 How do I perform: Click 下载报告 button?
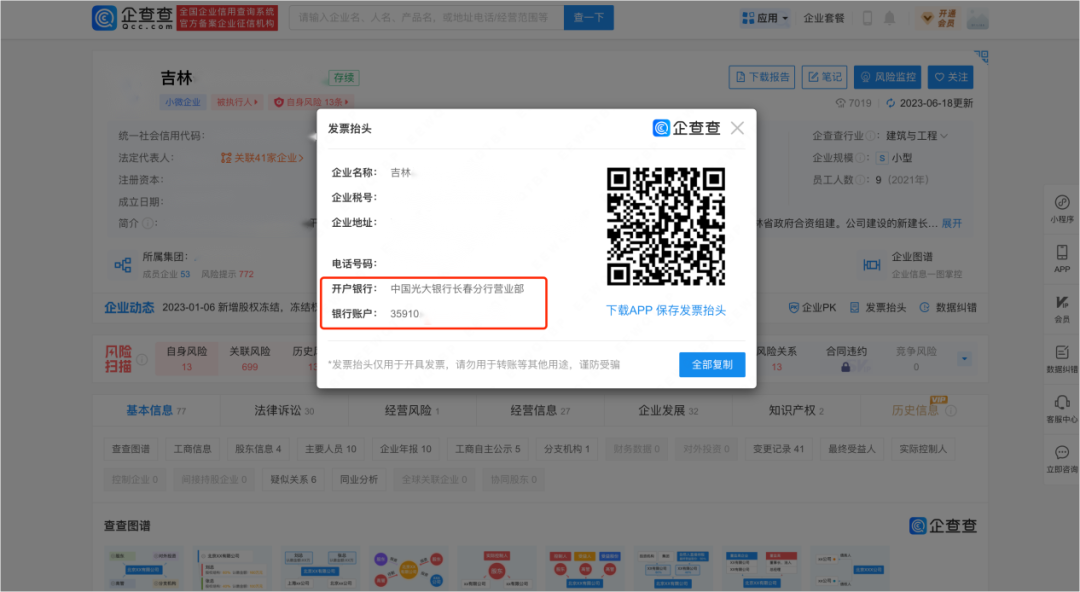click(x=762, y=77)
